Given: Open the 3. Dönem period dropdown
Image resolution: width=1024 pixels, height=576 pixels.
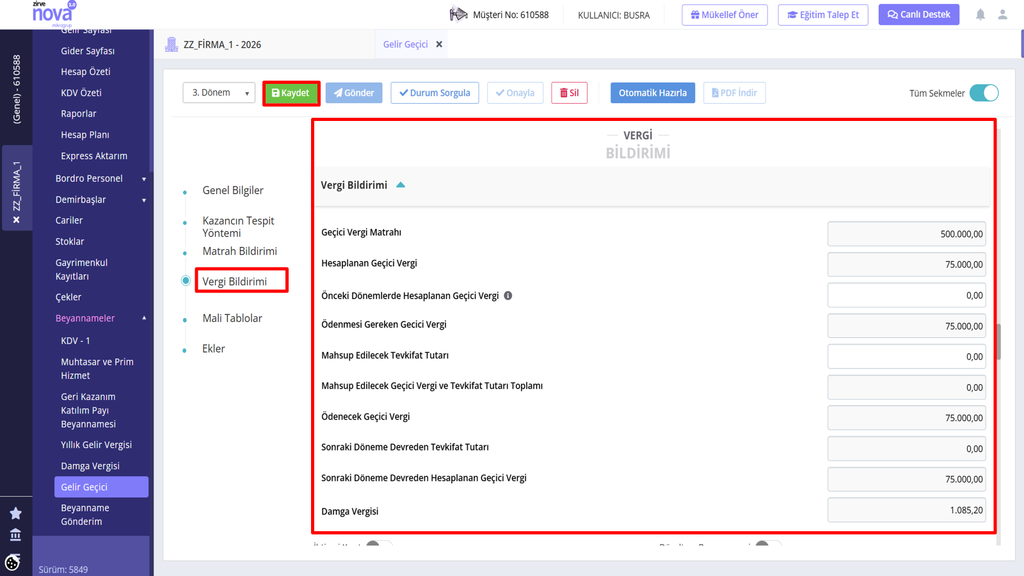Looking at the screenshot, I should click(x=219, y=93).
